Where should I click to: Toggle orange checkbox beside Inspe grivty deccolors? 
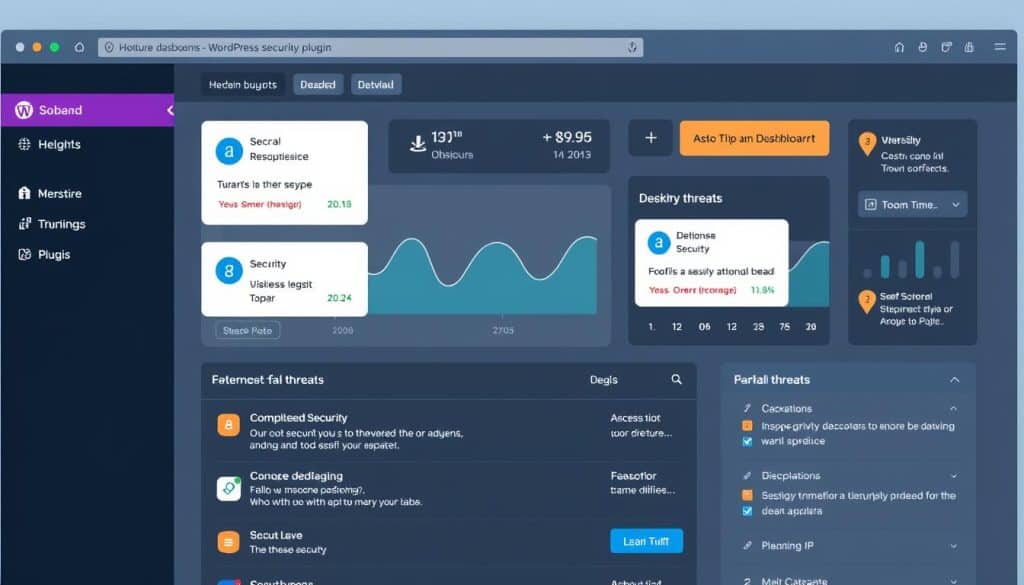click(x=747, y=426)
